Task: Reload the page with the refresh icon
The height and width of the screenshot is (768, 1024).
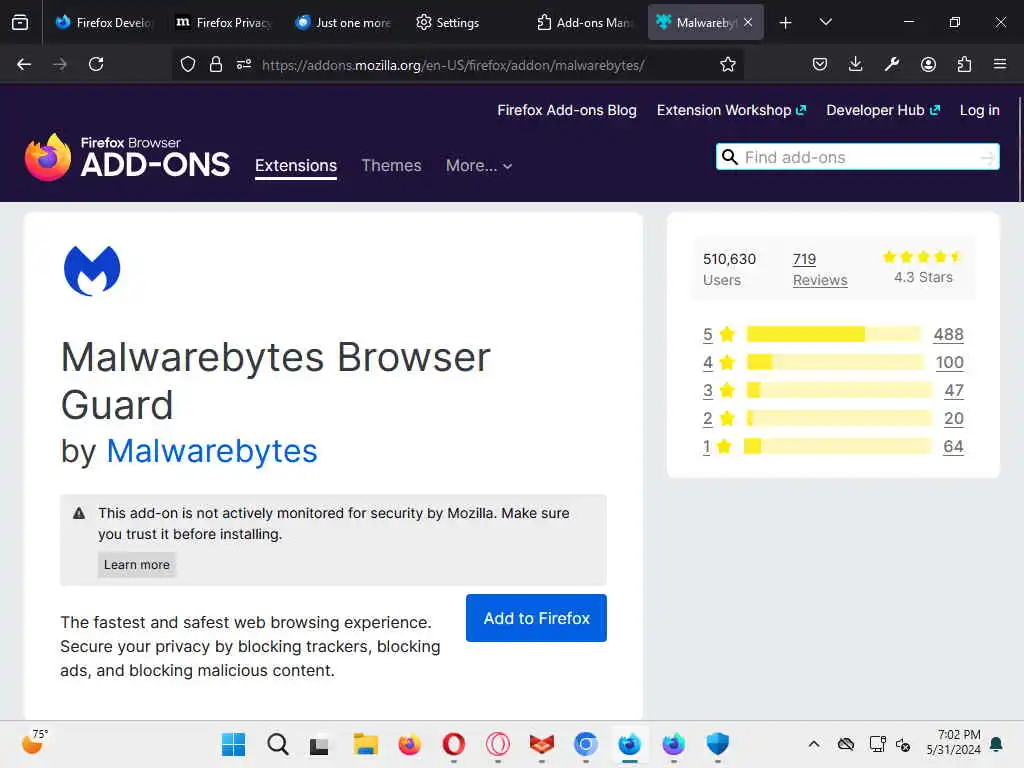Action: coord(96,64)
